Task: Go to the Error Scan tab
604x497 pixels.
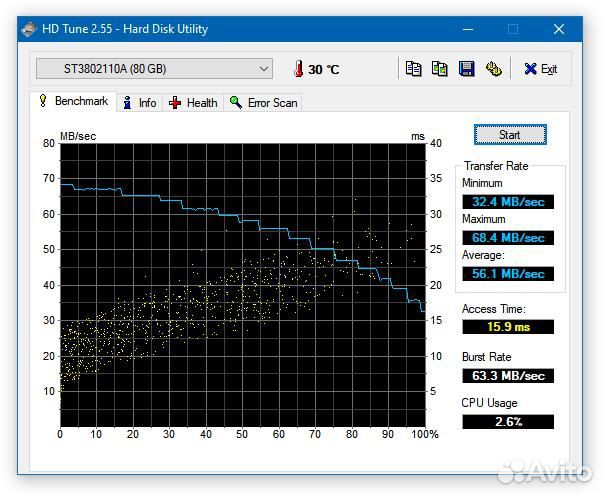Action: (263, 103)
